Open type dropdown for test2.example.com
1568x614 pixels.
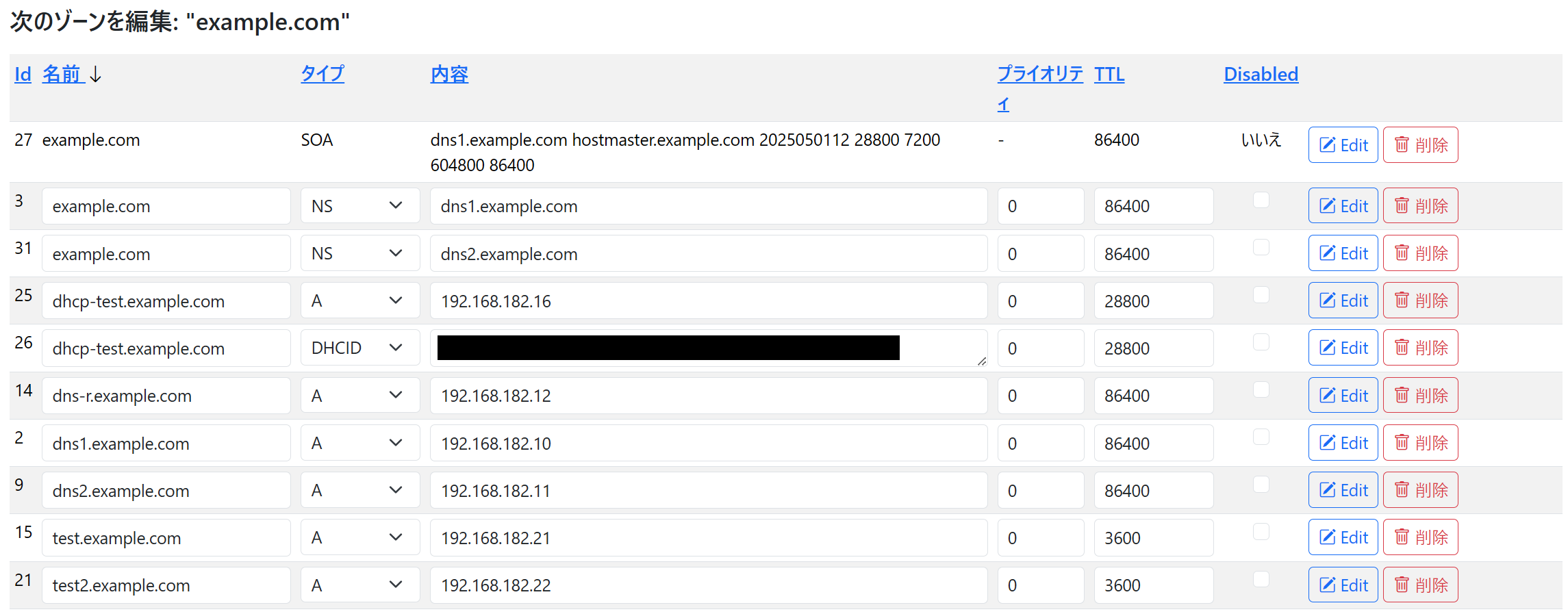tap(360, 585)
